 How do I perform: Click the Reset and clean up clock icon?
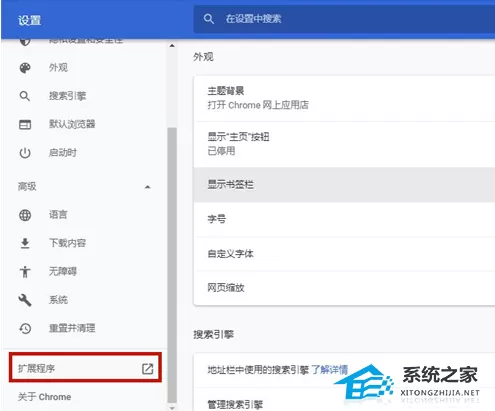coord(25,328)
